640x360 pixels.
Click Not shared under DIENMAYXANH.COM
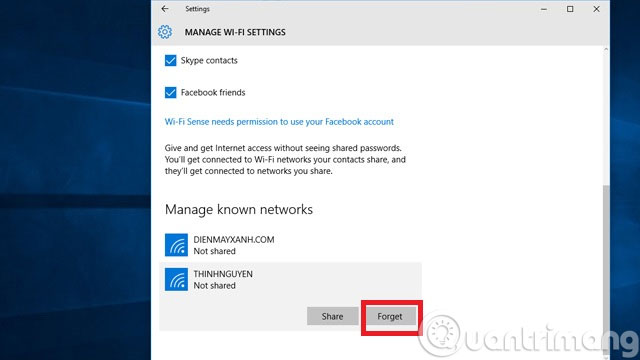point(214,251)
